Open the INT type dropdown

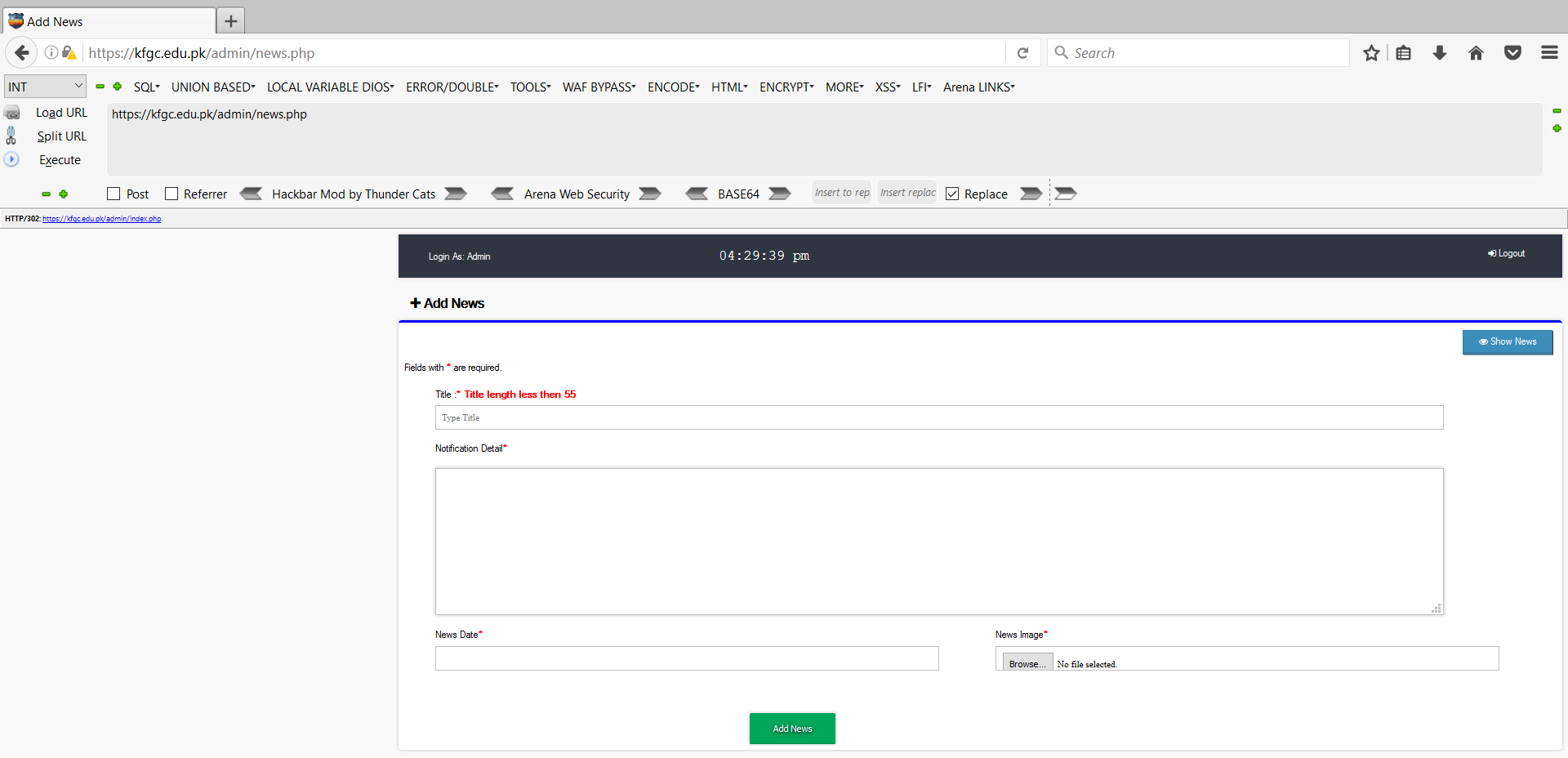[45, 87]
